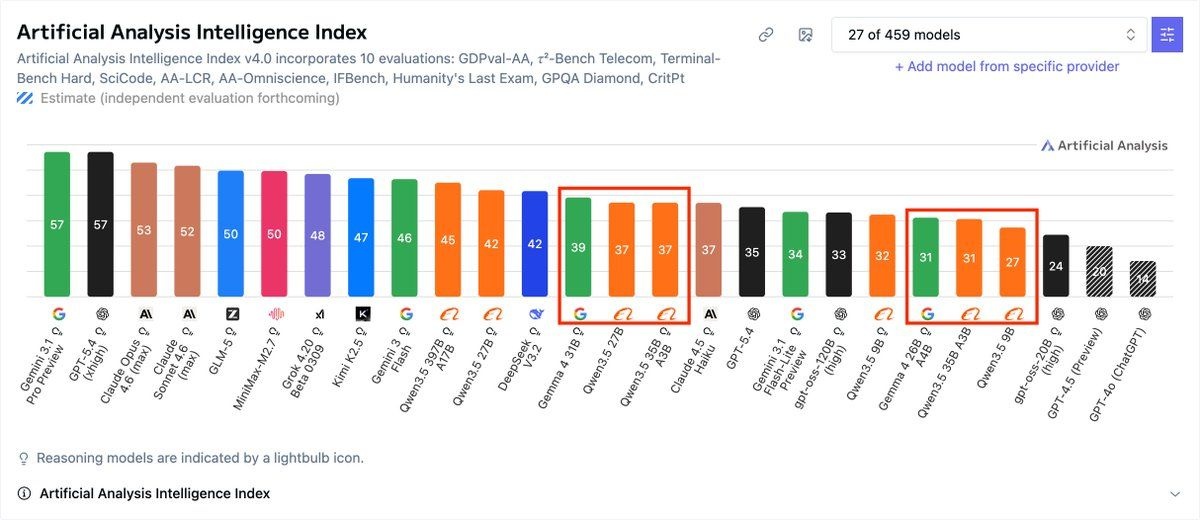Click the Grok 4.20 Beta xAI logo
Screen dimensions: 1200x520
click(x=318, y=313)
